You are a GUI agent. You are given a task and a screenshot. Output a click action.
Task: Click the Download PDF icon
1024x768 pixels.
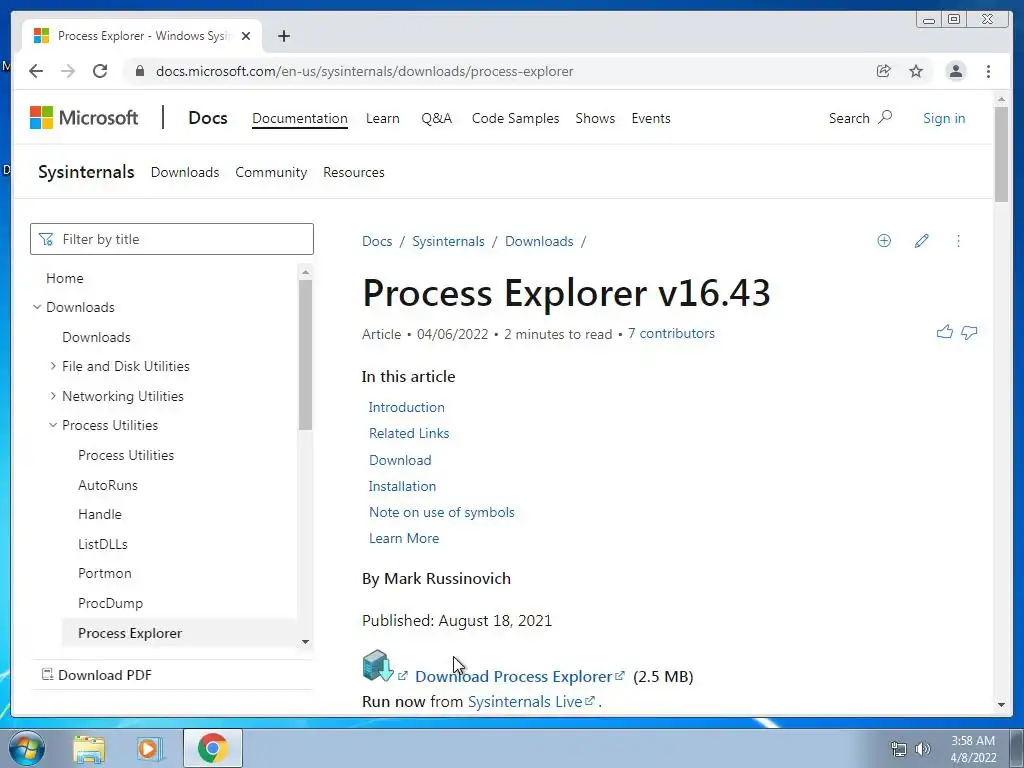coord(47,674)
